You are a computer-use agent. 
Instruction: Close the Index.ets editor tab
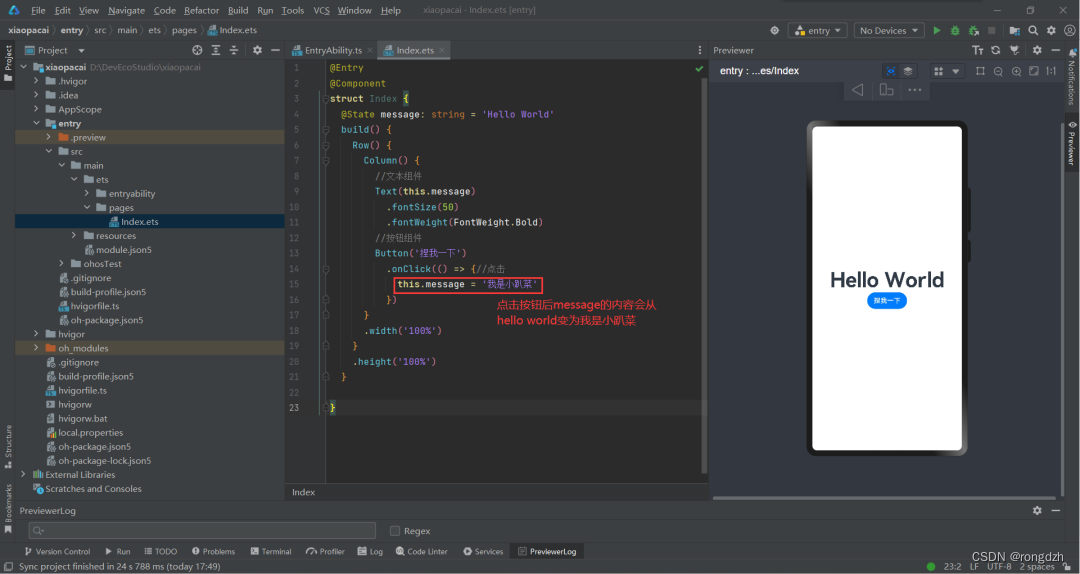[x=442, y=50]
